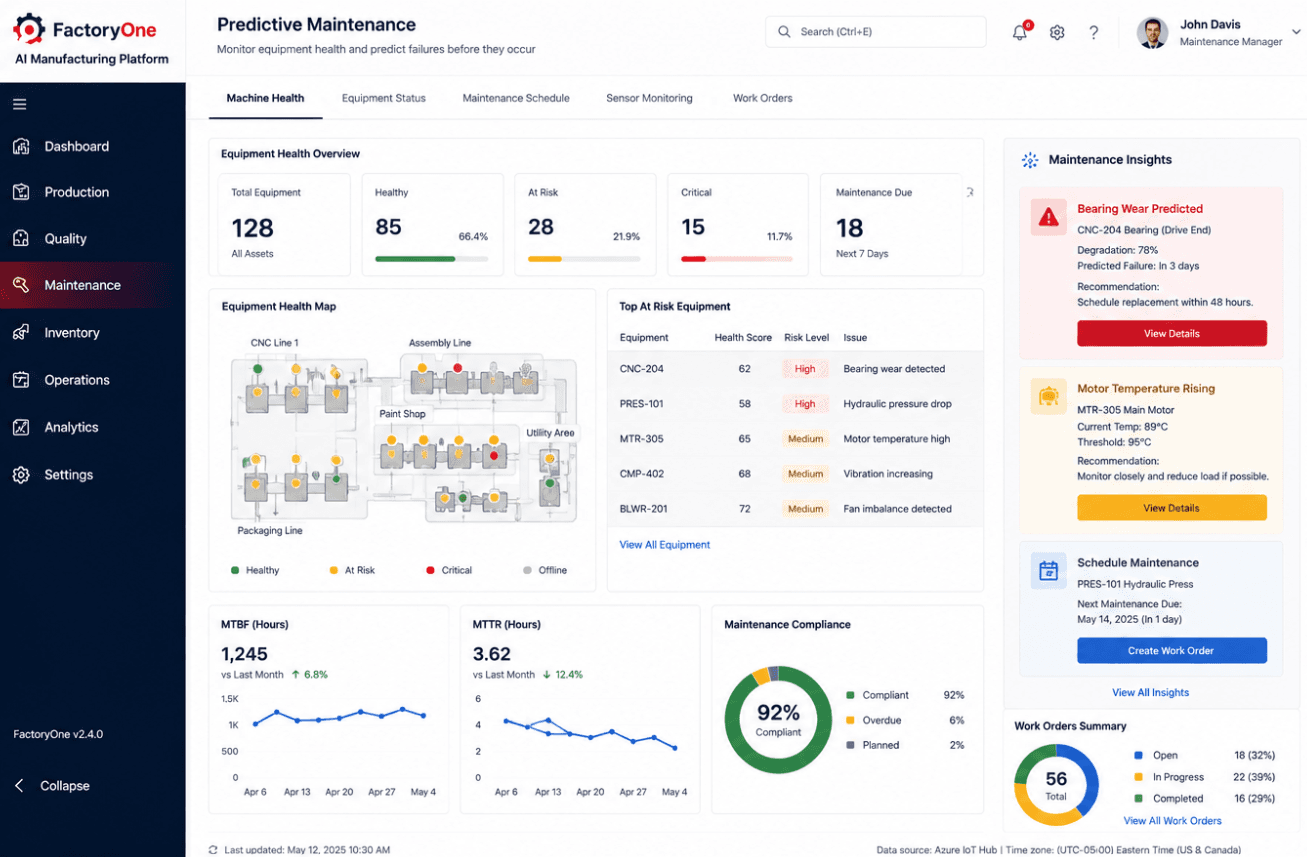
Task: Open the Work Orders tab
Action: coord(762,98)
